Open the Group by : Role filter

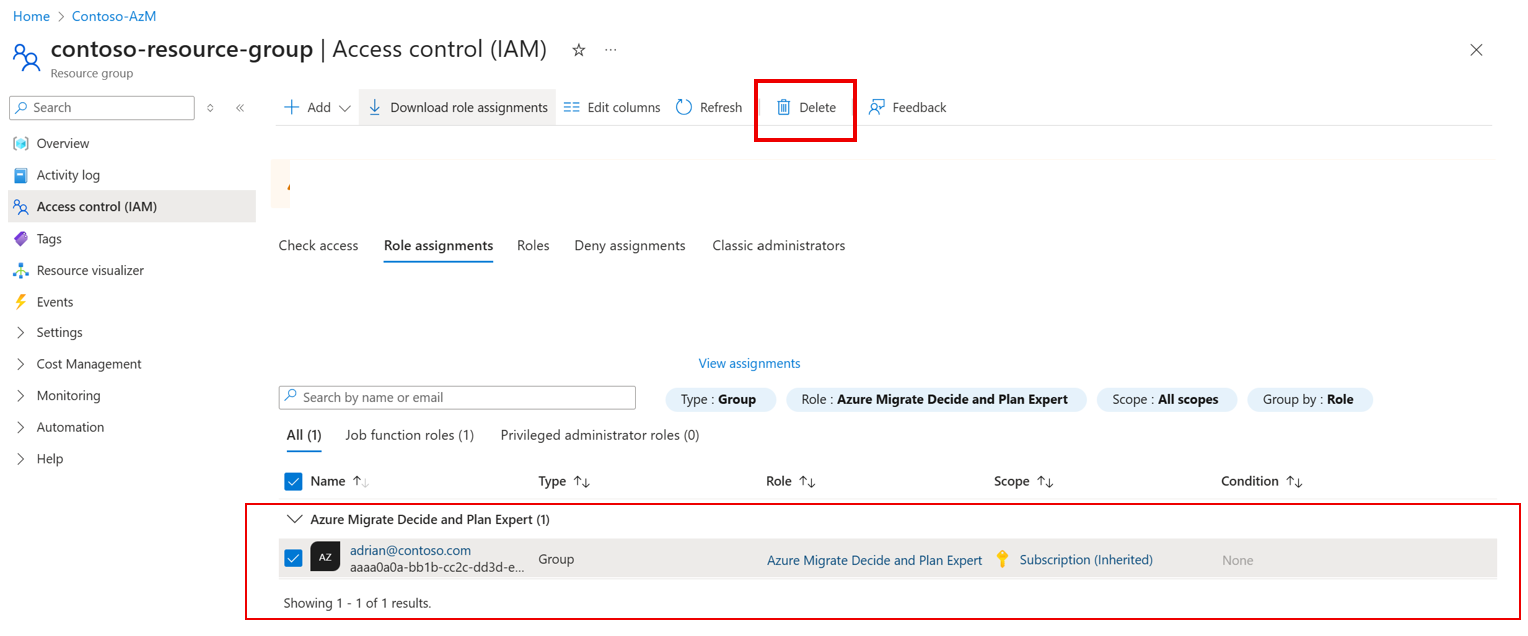1308,400
